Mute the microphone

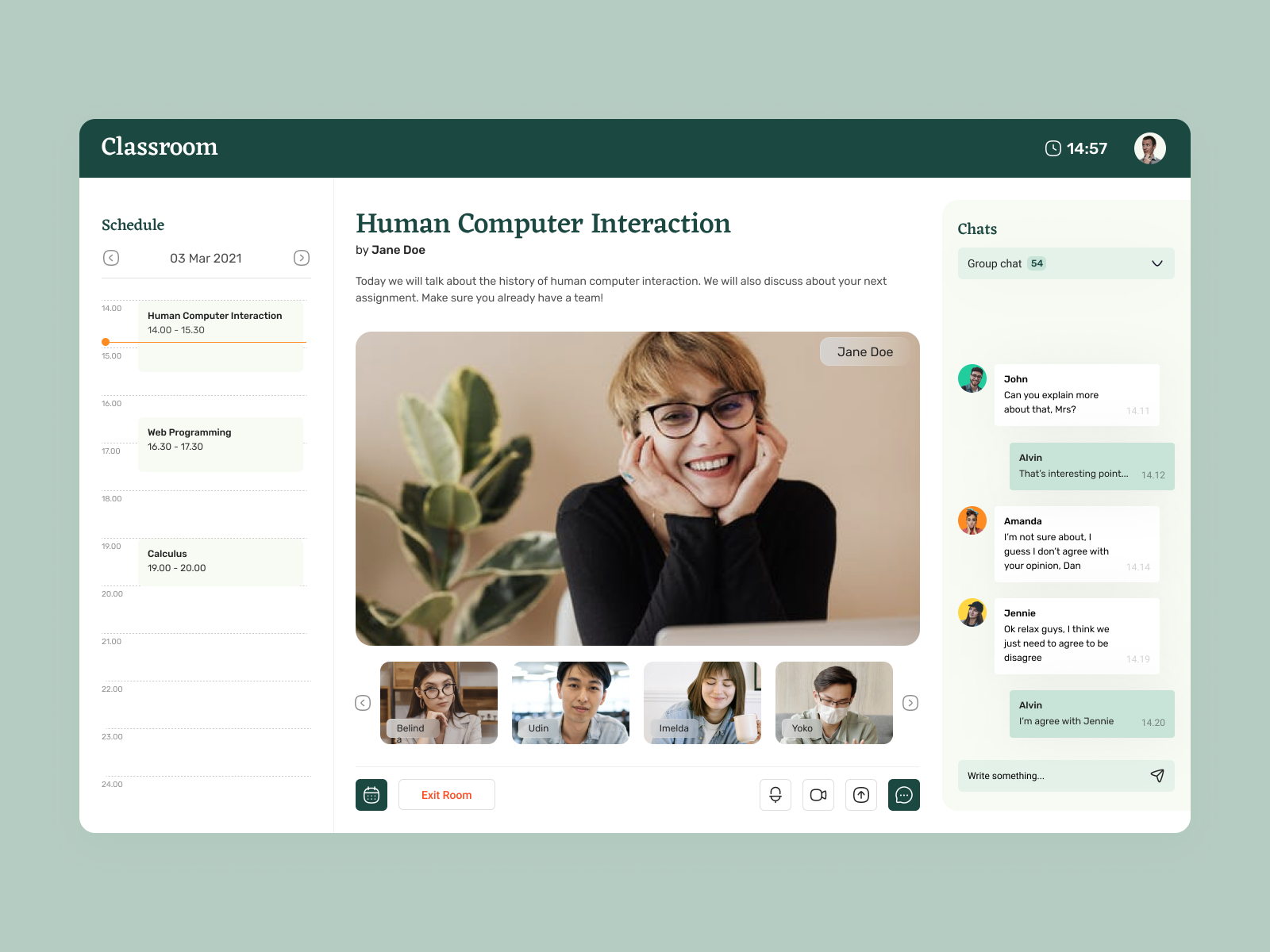click(x=775, y=794)
